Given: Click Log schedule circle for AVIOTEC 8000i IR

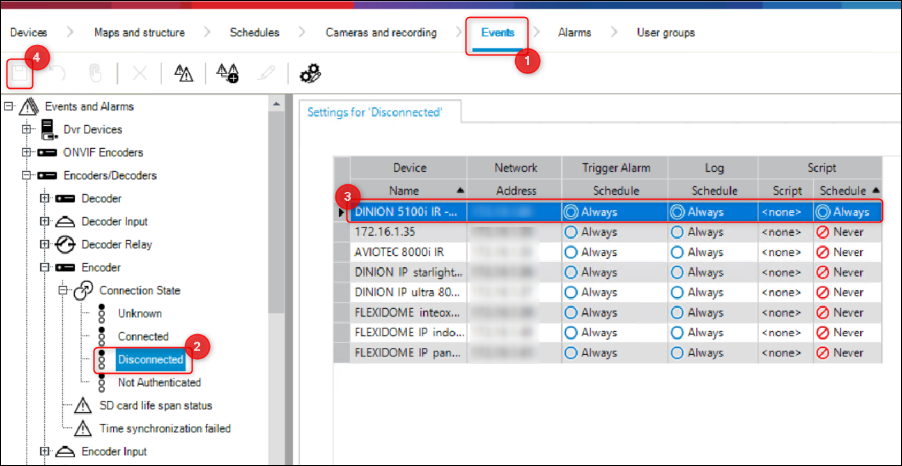Looking at the screenshot, I should point(678,252).
